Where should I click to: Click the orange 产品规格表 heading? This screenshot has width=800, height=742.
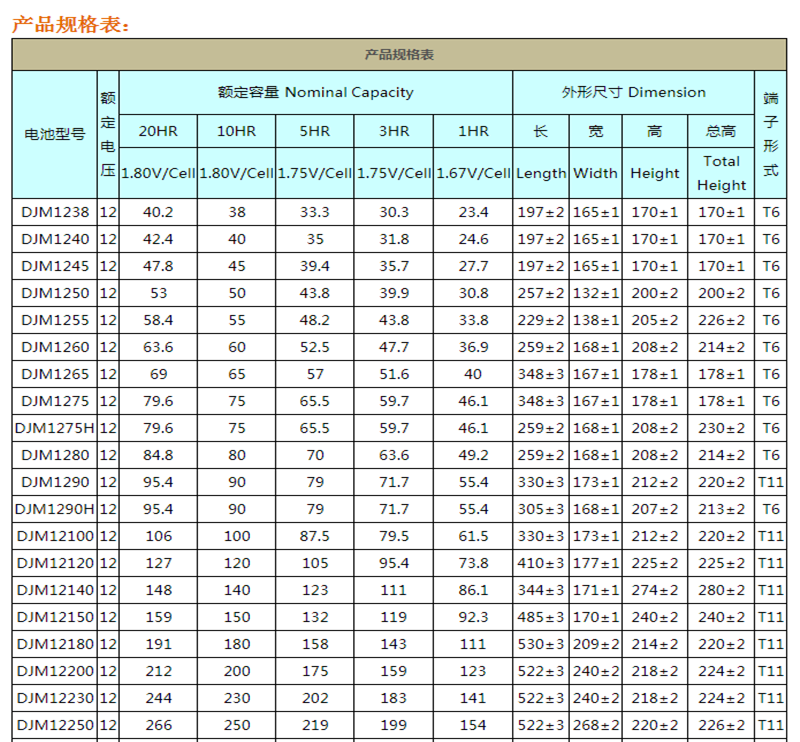(70, 24)
